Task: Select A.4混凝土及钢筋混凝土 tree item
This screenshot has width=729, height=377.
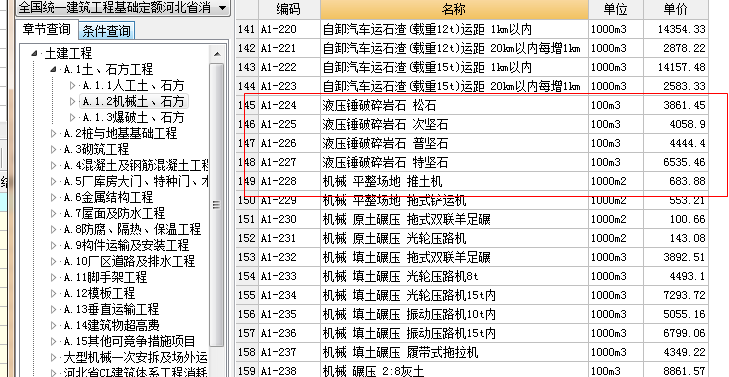Action: click(136, 165)
